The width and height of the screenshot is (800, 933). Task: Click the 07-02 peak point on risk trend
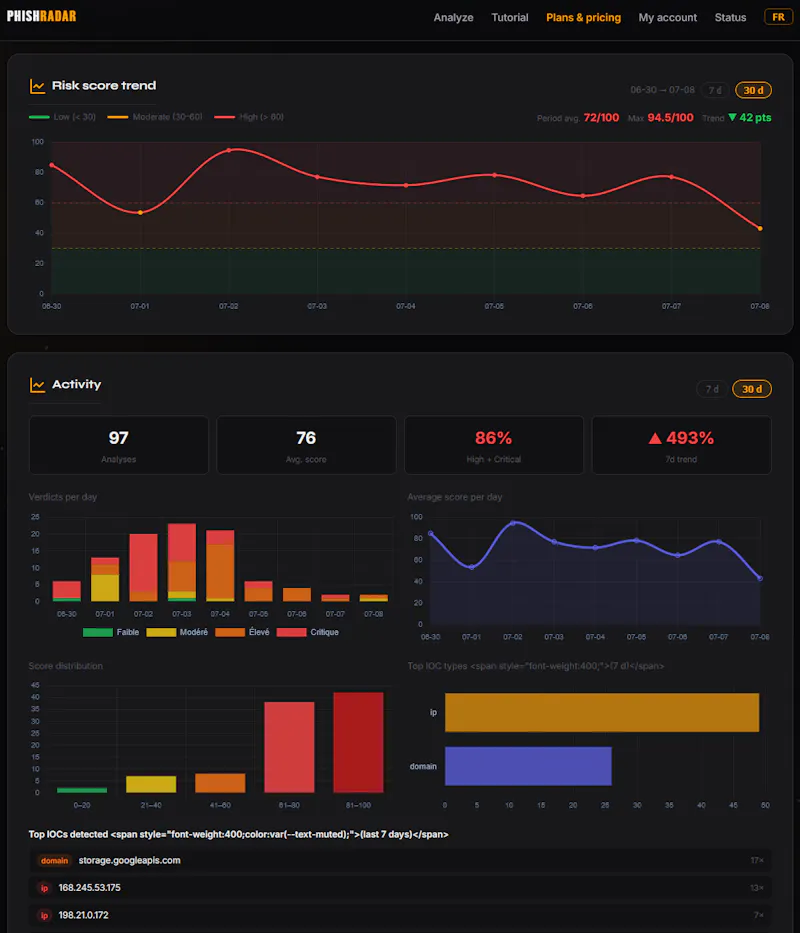tap(229, 150)
